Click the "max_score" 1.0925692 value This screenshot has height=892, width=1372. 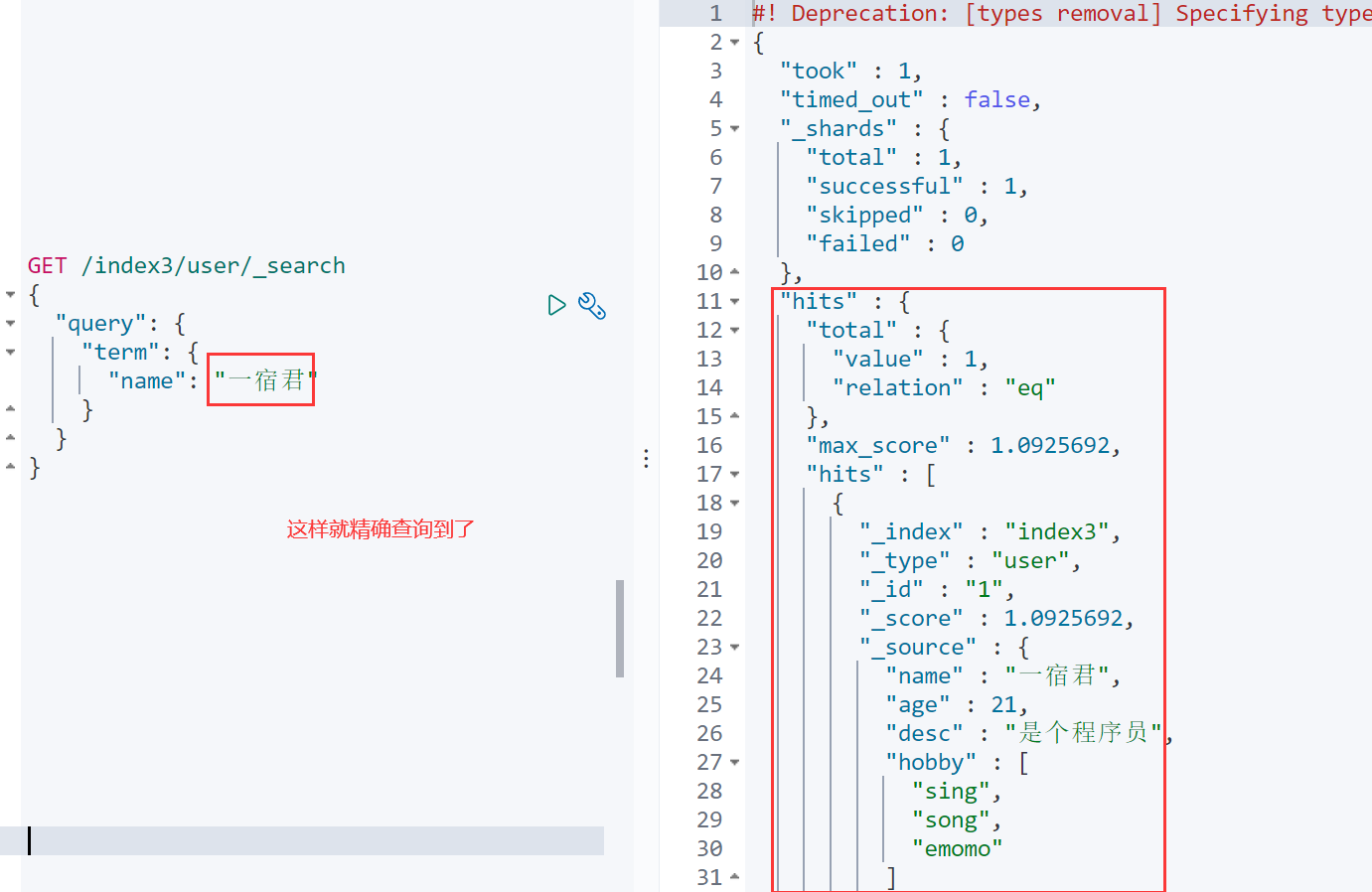(1050, 446)
